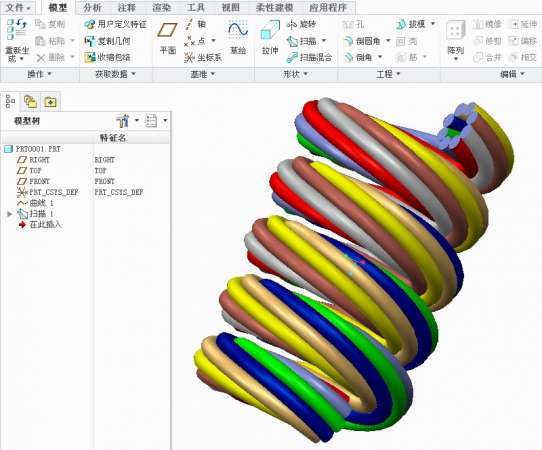Viewport: 542px width, 450px height.
Task: Create a datum 平面 (Plane)
Action: 168,37
